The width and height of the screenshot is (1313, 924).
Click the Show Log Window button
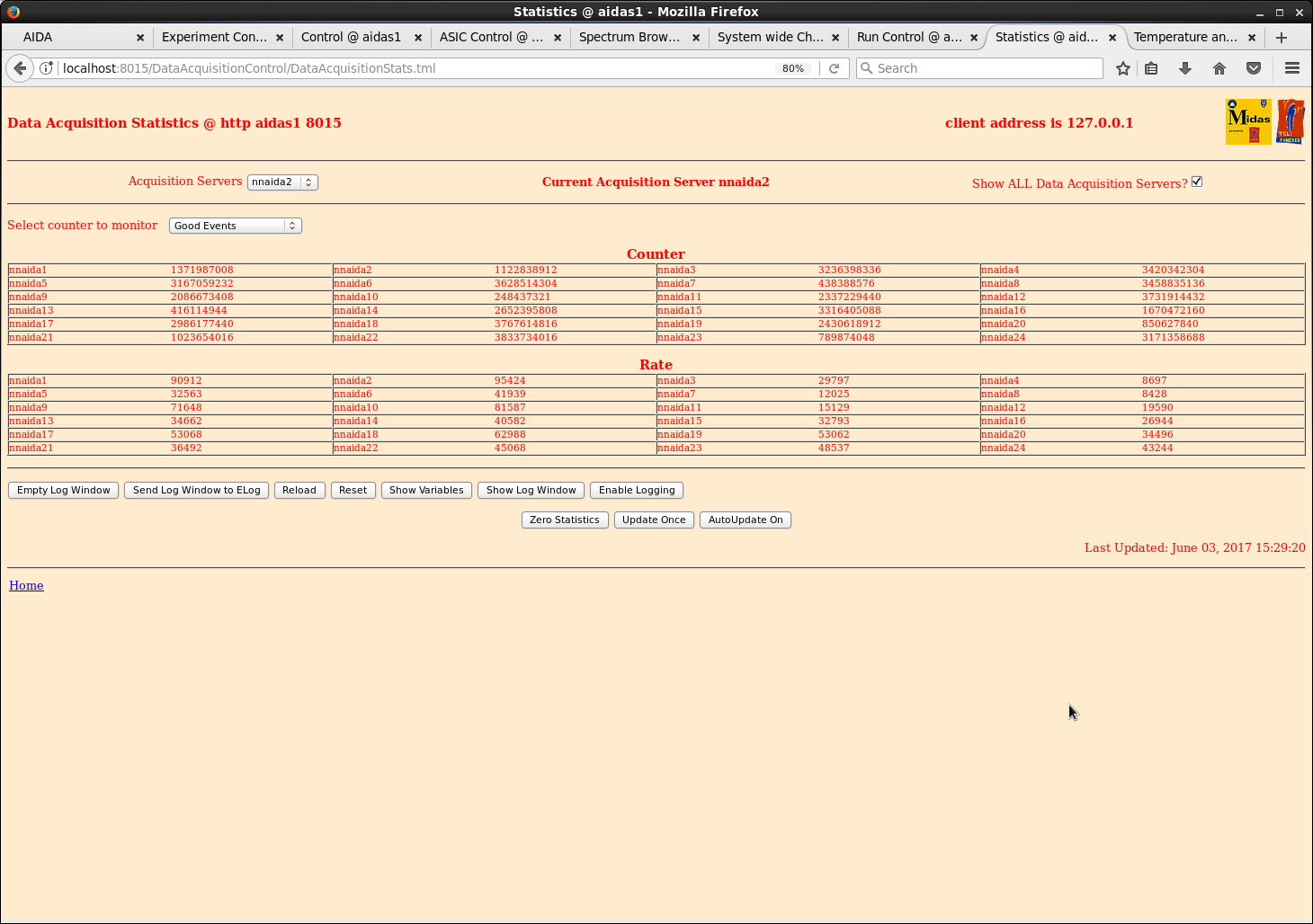(x=531, y=490)
